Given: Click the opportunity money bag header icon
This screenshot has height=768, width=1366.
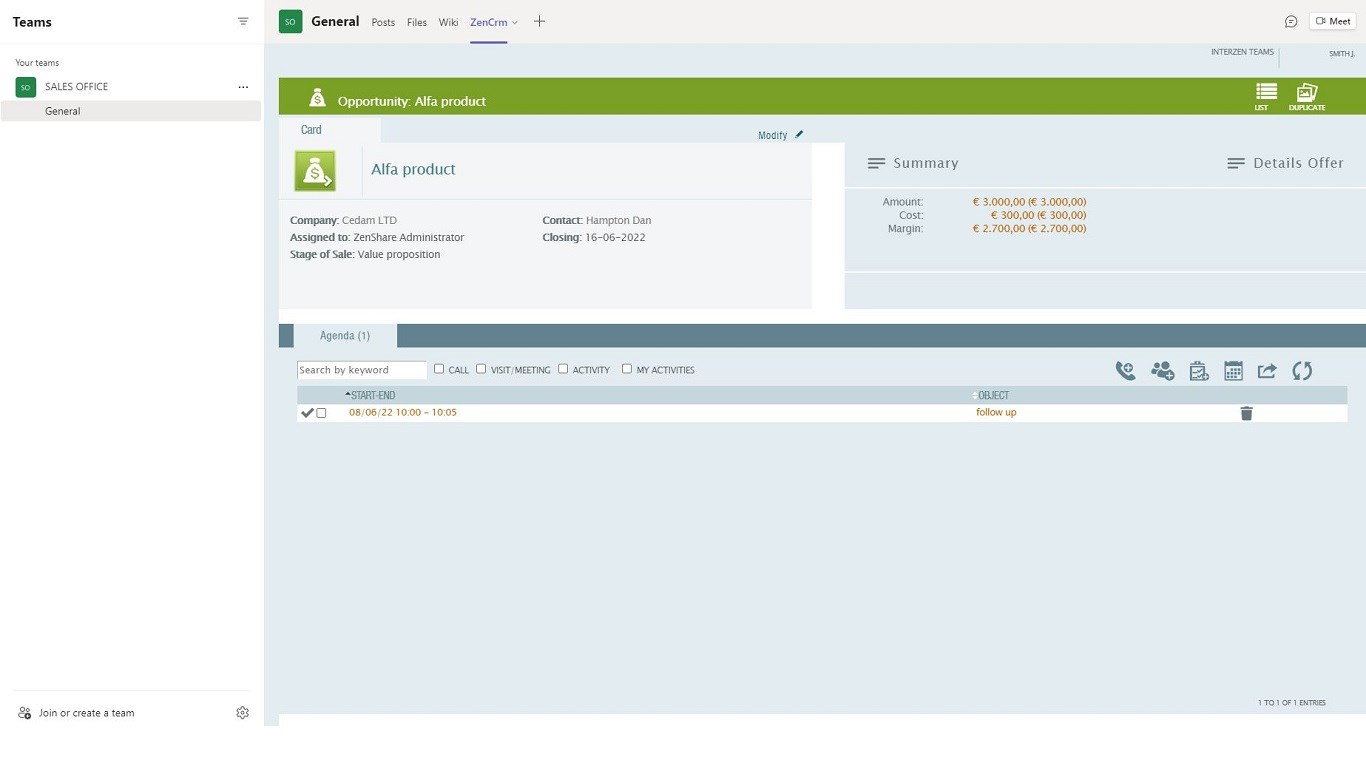Looking at the screenshot, I should pos(317,98).
